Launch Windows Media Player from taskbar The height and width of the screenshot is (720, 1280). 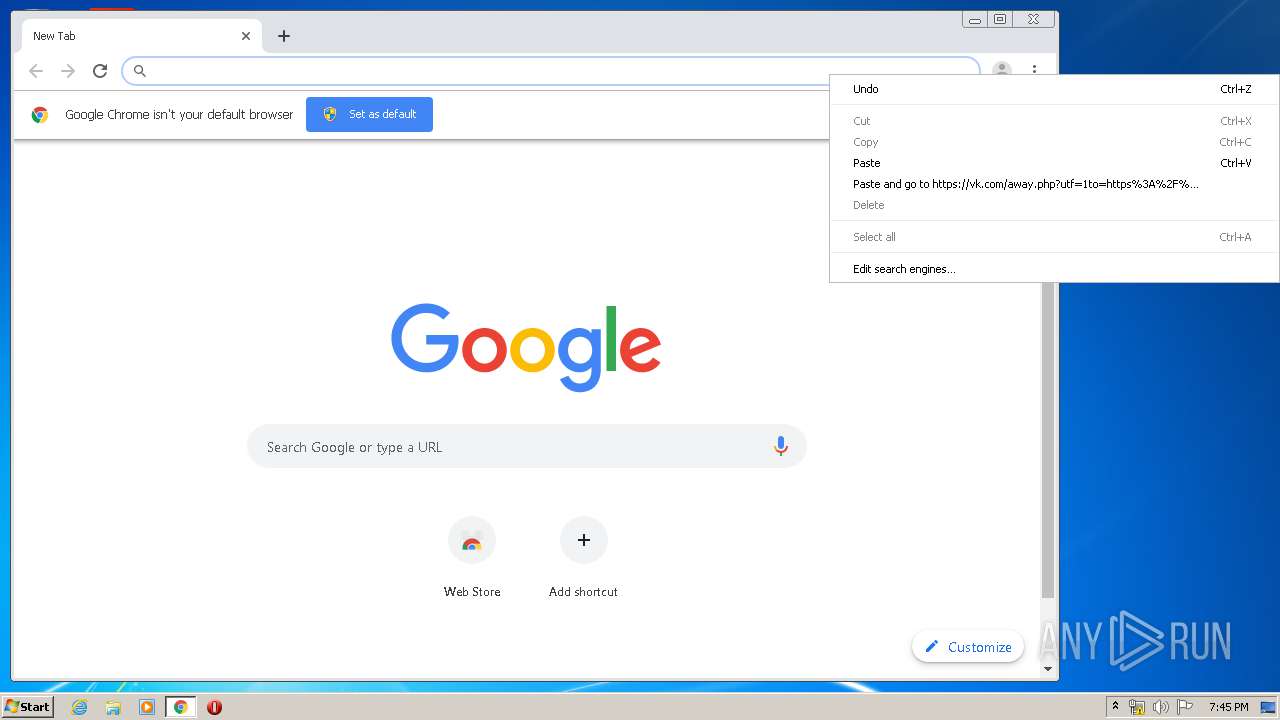(147, 707)
